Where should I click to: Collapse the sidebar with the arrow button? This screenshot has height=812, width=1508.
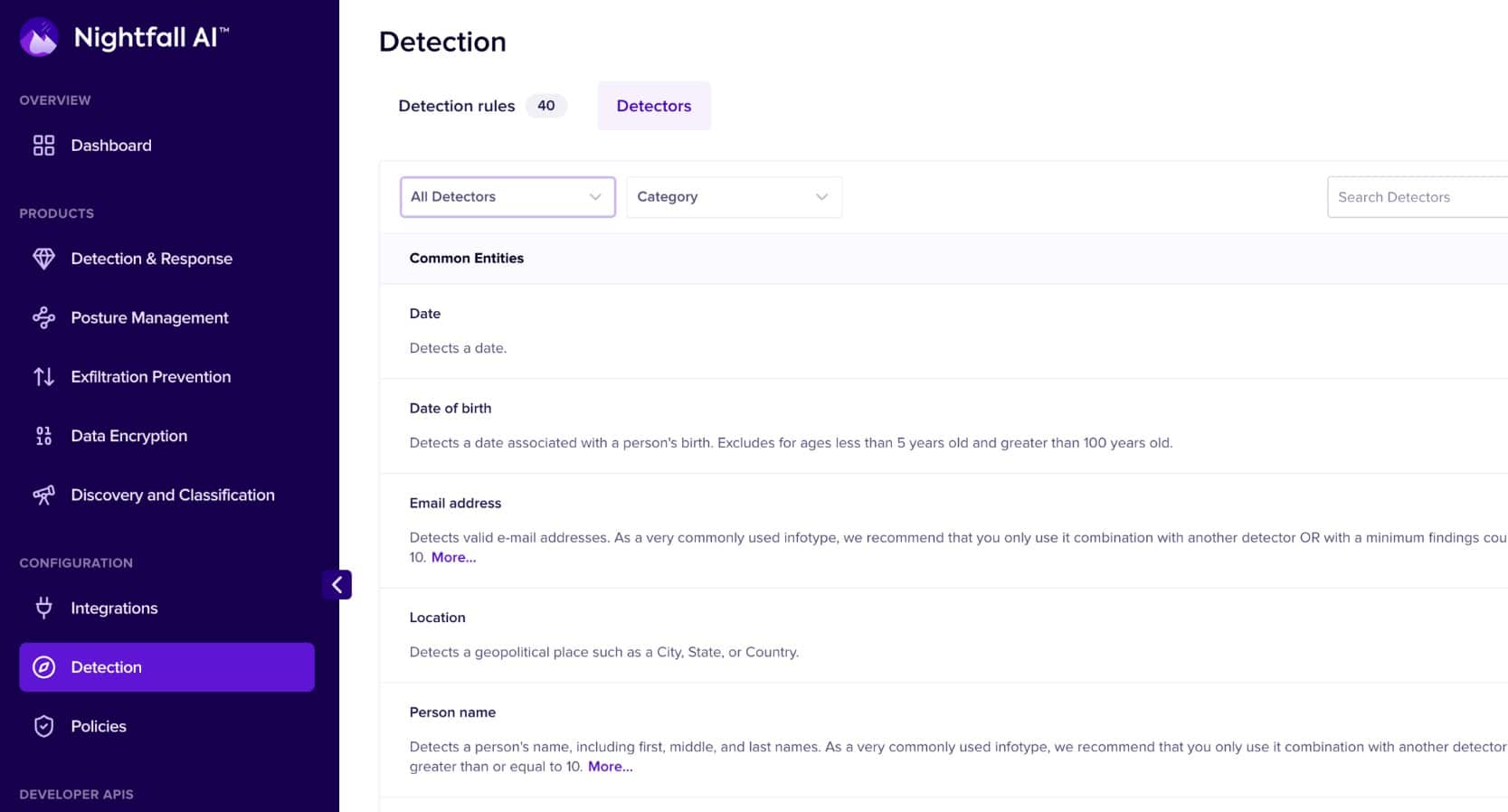click(x=337, y=585)
